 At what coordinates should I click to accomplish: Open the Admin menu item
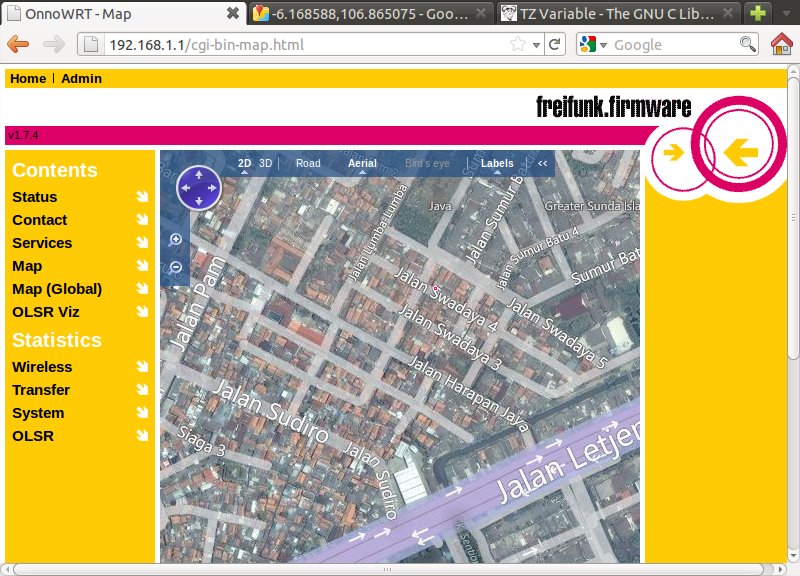81,79
